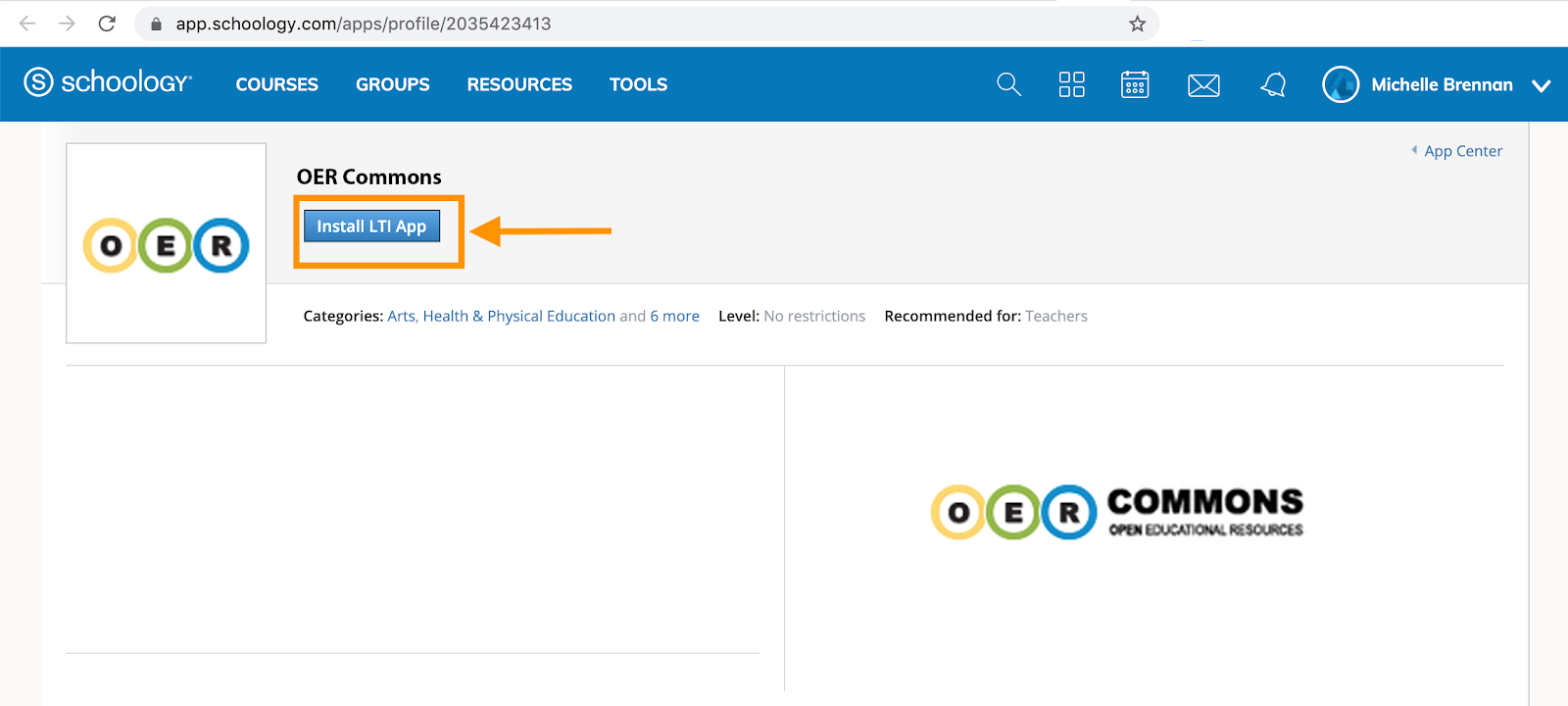1568x706 pixels.
Task: Expand the user account dropdown arrow
Action: coord(1542,86)
